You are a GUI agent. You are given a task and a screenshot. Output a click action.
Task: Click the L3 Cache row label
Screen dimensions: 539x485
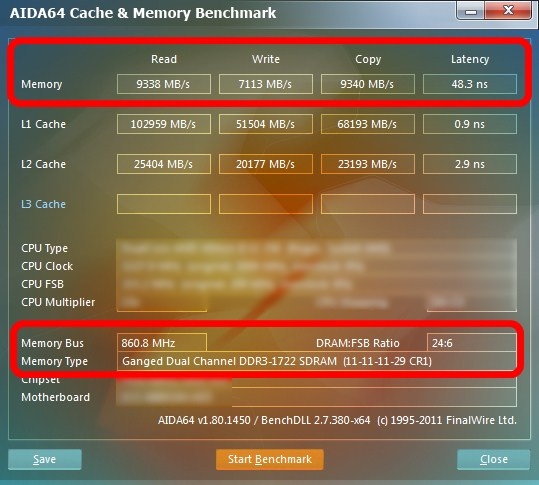(x=43, y=204)
